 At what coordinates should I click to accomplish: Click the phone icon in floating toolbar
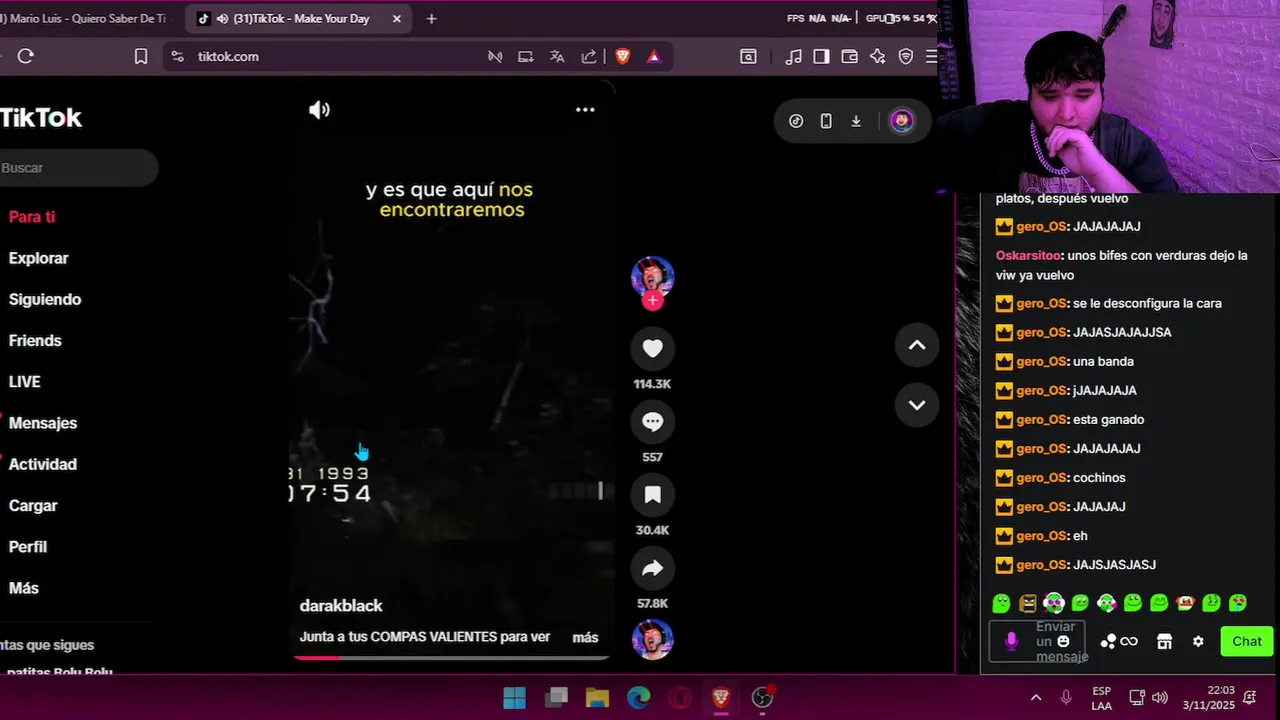[826, 121]
